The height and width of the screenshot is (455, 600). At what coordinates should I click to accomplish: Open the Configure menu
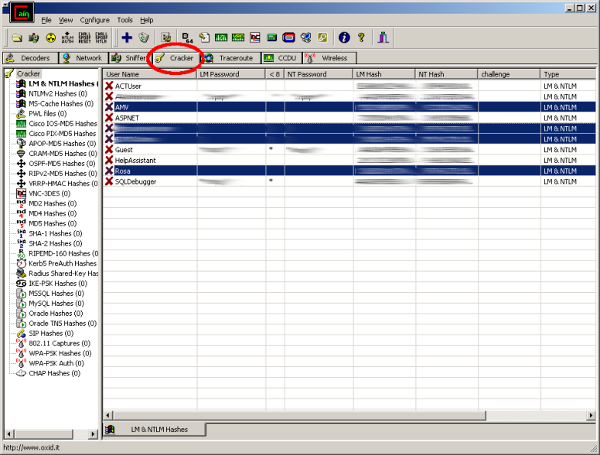click(95, 20)
